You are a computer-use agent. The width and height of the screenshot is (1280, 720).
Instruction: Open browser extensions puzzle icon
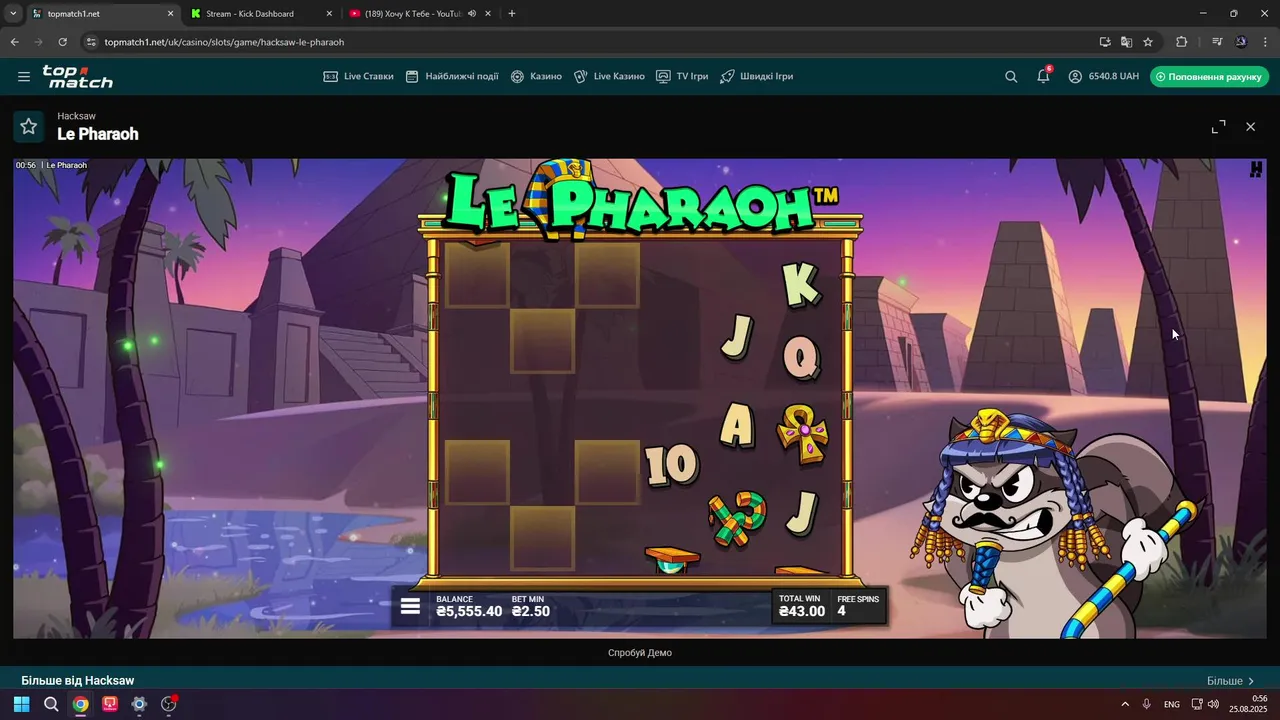(1182, 42)
